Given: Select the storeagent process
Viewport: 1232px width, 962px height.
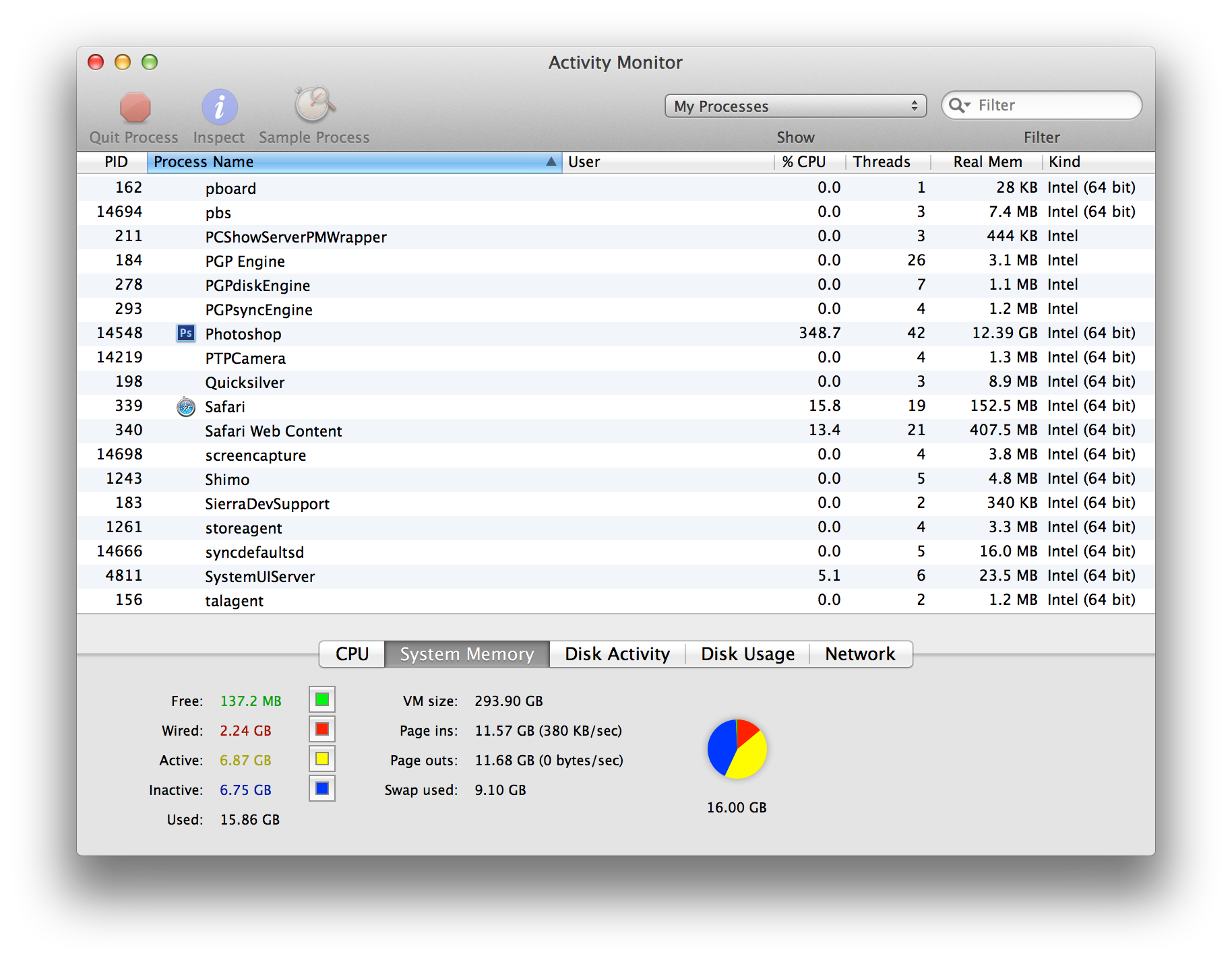Looking at the screenshot, I should tap(244, 528).
